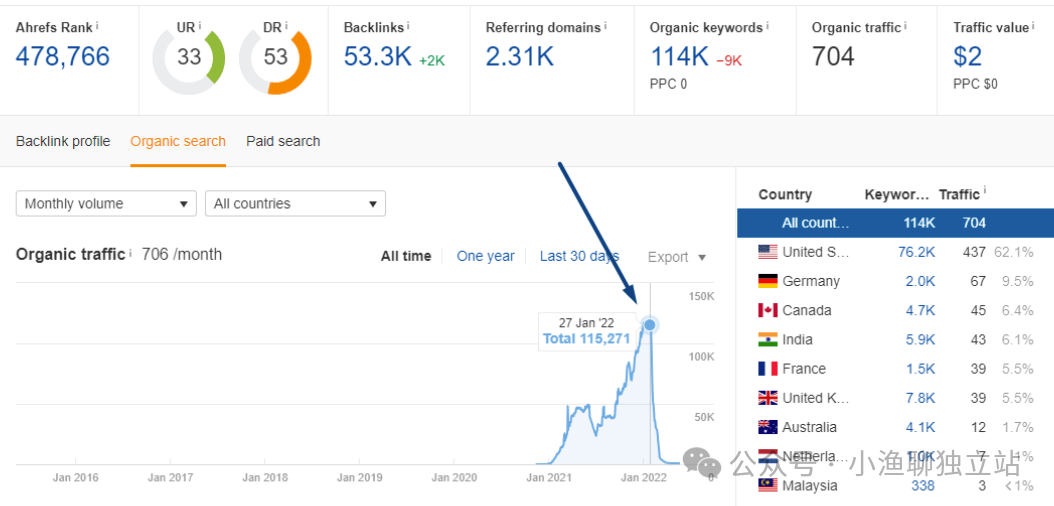Open the 2.31K referring domains link

tap(520, 56)
